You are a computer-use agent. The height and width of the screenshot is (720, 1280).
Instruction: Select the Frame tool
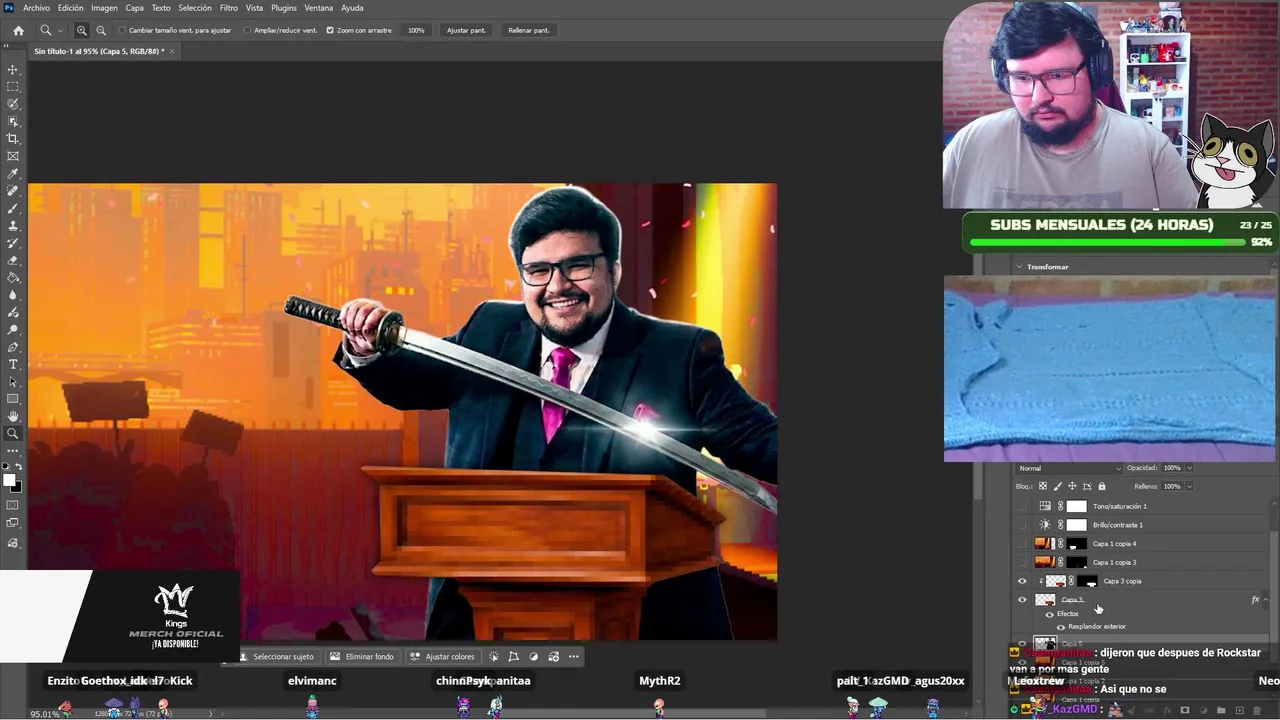[13, 156]
